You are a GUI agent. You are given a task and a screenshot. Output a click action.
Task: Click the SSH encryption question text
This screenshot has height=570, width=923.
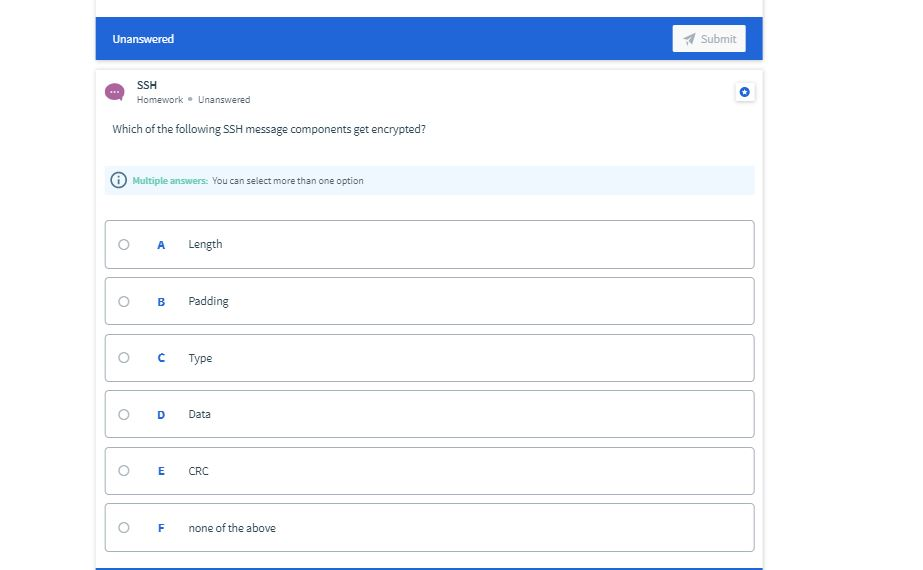tap(269, 130)
